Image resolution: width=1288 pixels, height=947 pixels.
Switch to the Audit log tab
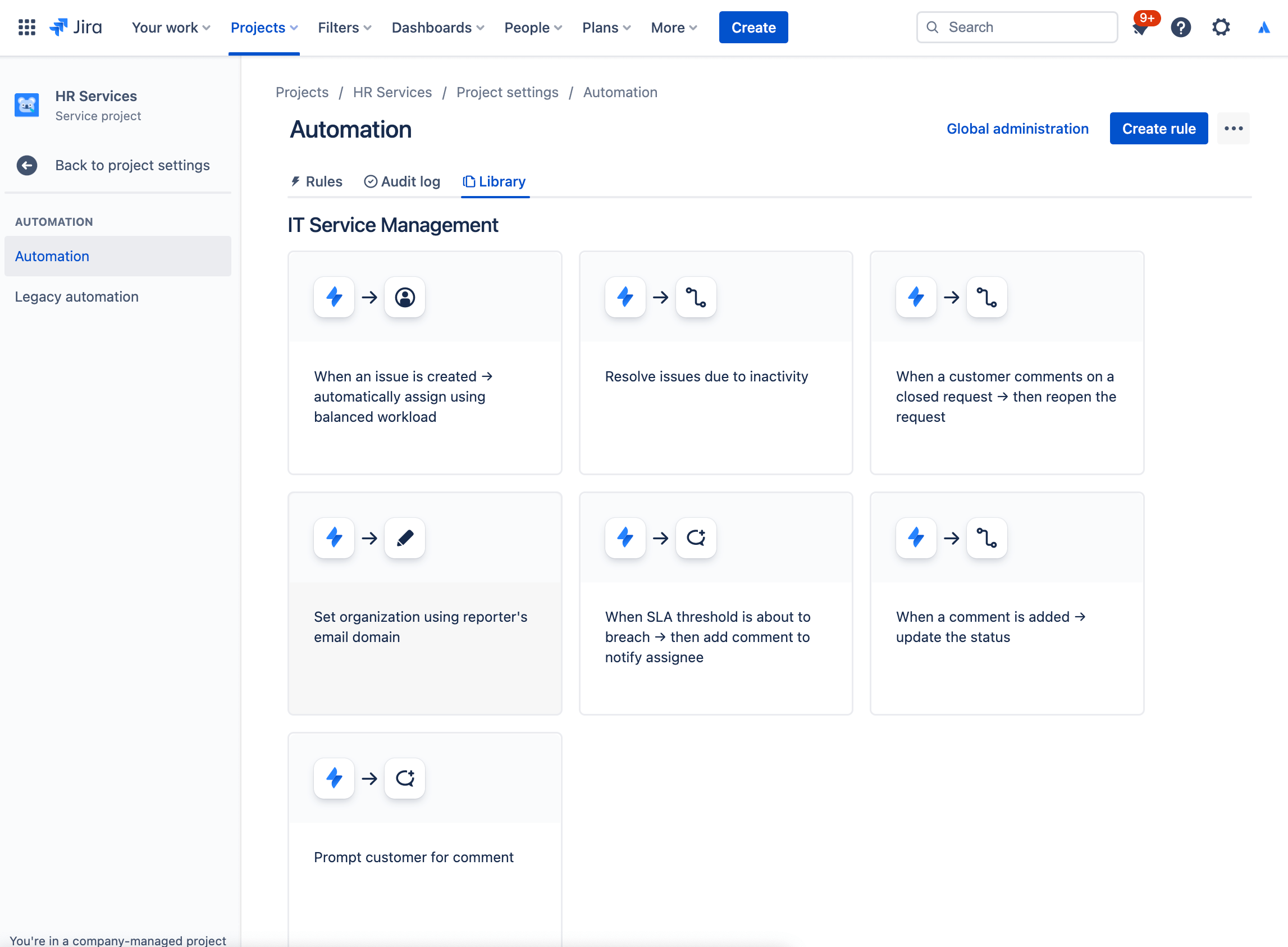tap(402, 181)
